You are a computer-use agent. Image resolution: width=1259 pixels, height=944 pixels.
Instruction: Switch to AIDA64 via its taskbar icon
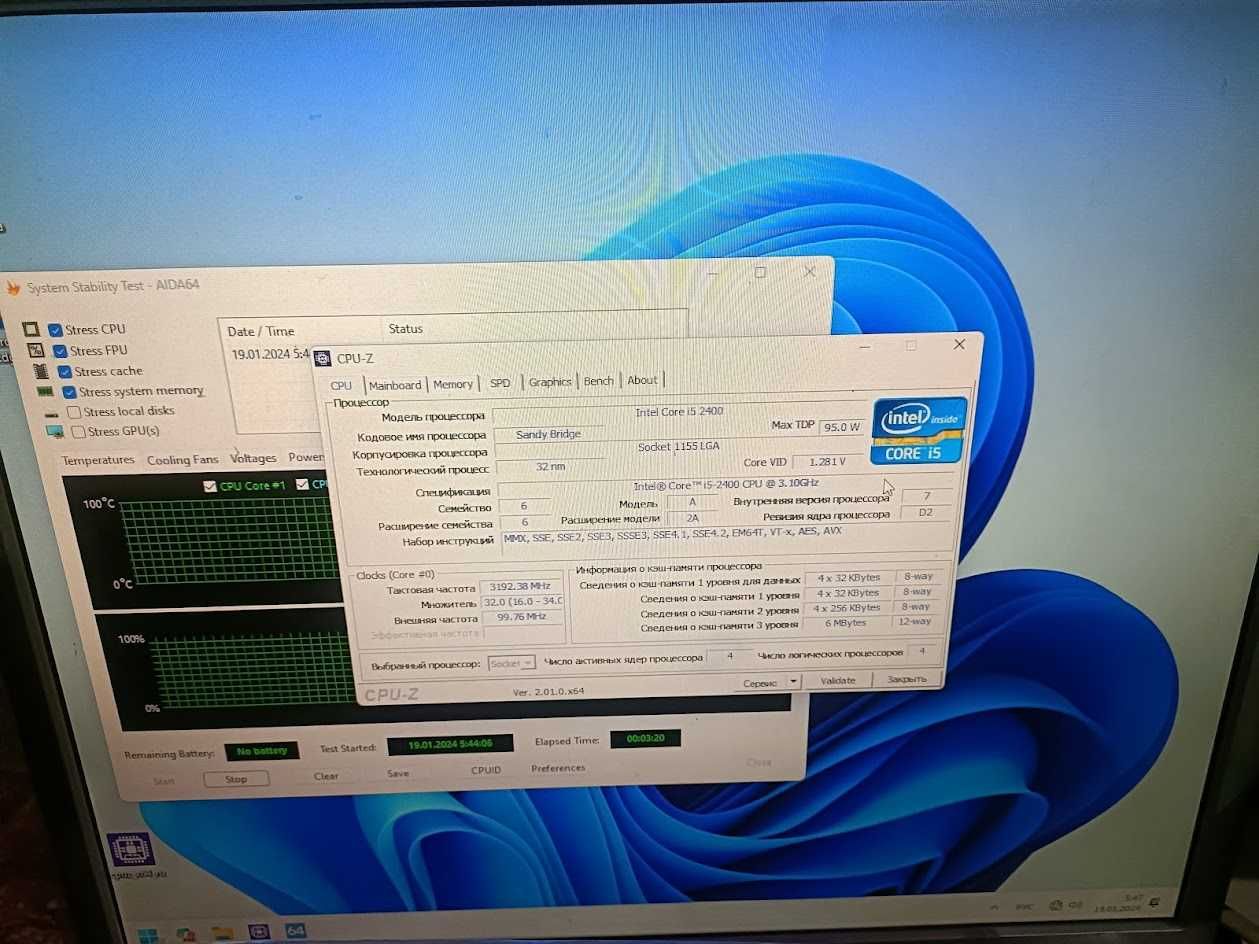pyautogui.click(x=295, y=930)
